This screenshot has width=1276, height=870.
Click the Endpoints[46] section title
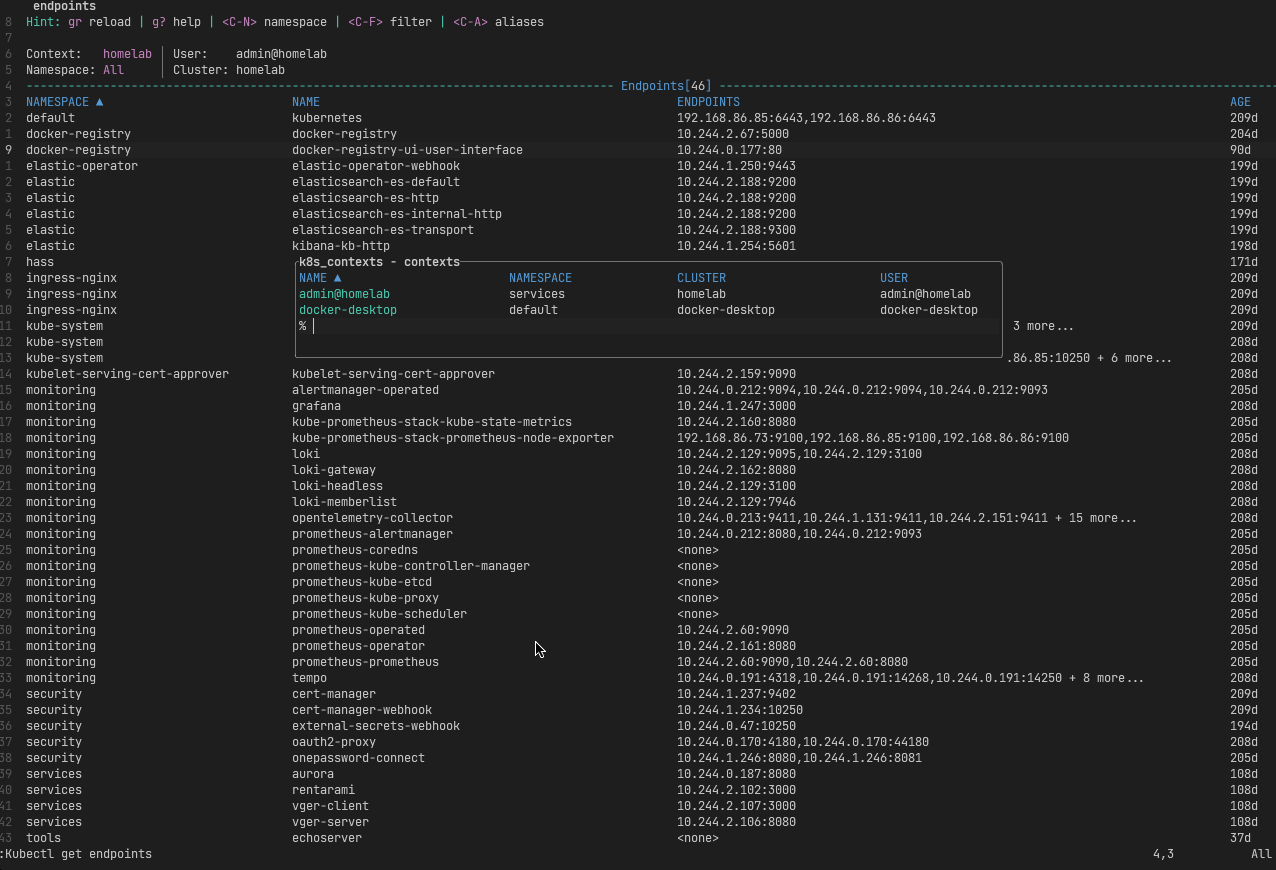[666, 86]
